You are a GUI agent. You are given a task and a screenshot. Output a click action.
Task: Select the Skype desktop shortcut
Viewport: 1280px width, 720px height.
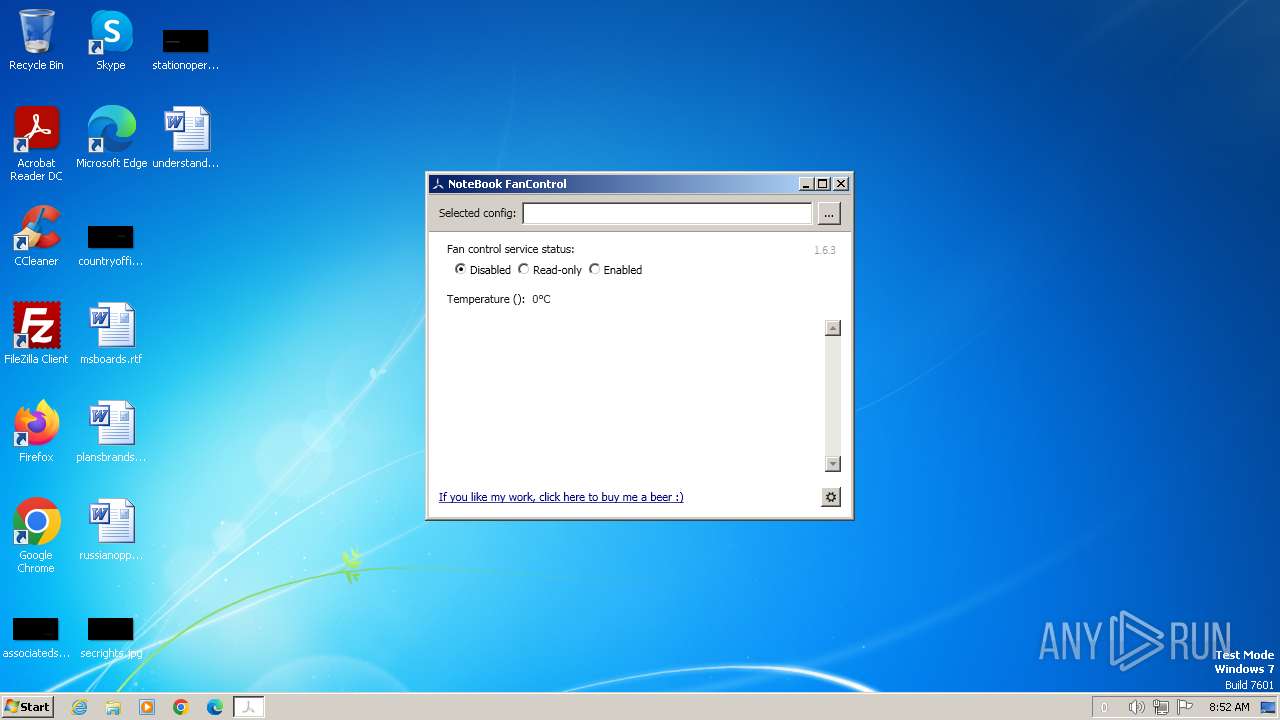point(111,41)
